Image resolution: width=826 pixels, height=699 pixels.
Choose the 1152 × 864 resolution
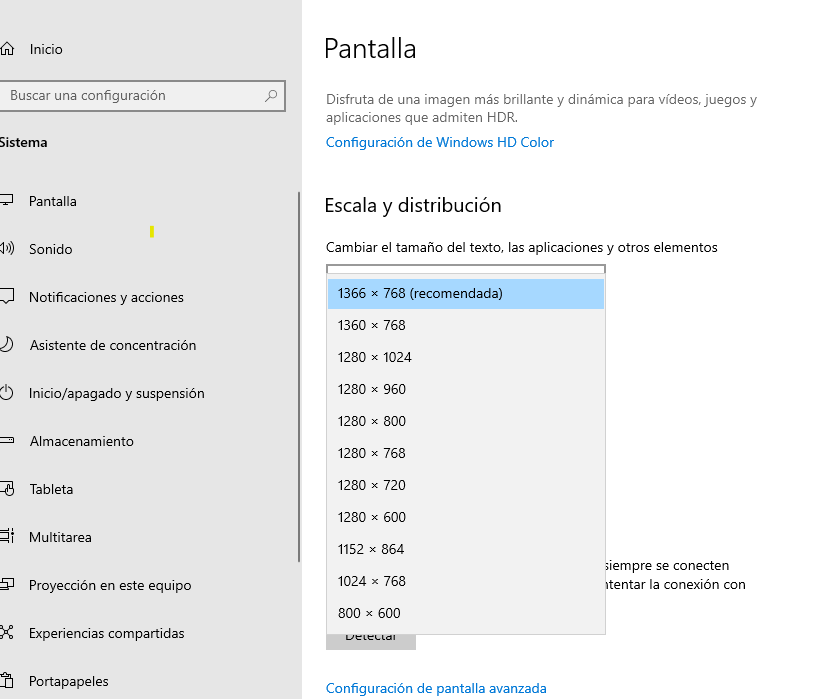pos(466,549)
